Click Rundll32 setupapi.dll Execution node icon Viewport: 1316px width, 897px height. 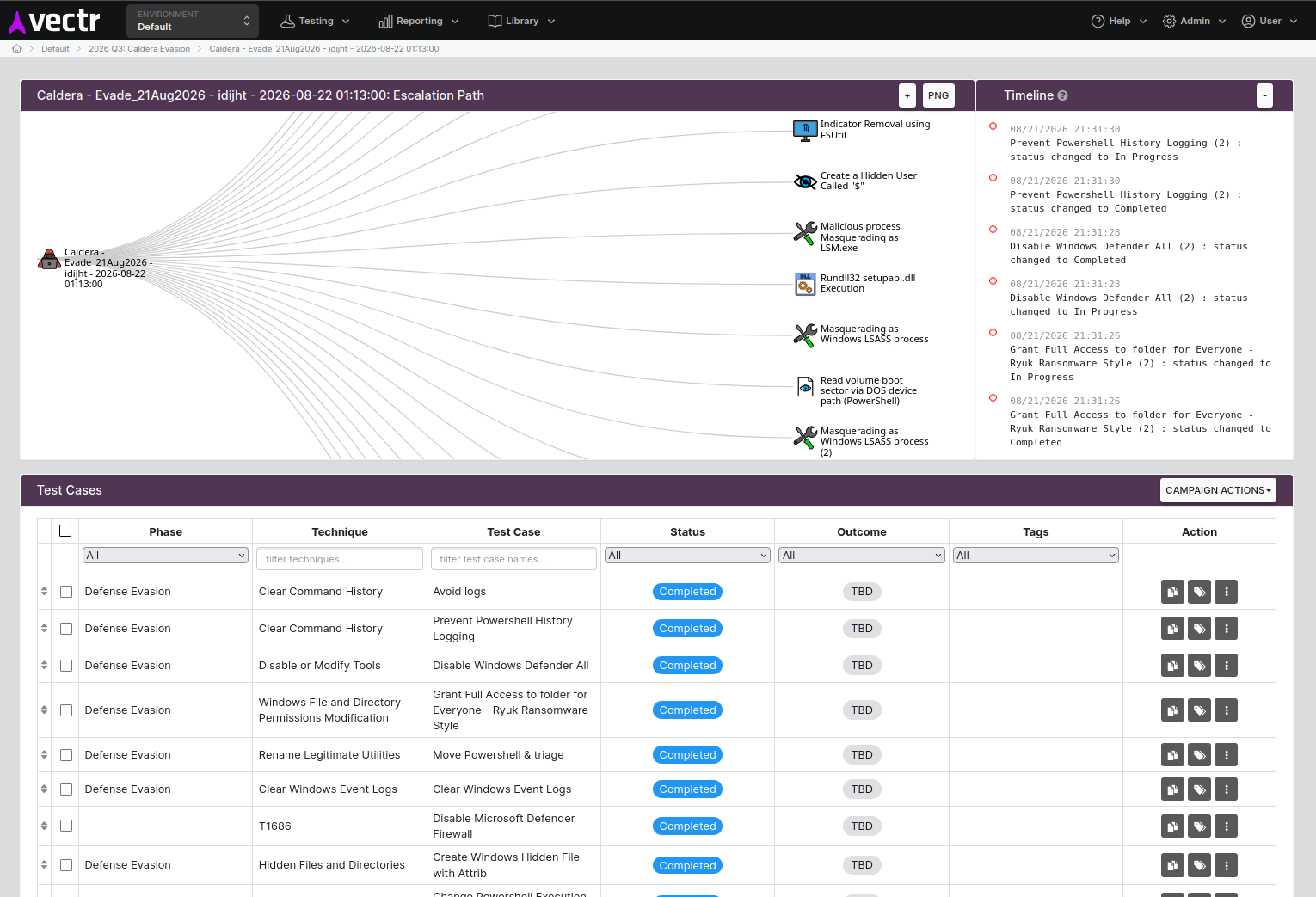click(x=805, y=284)
